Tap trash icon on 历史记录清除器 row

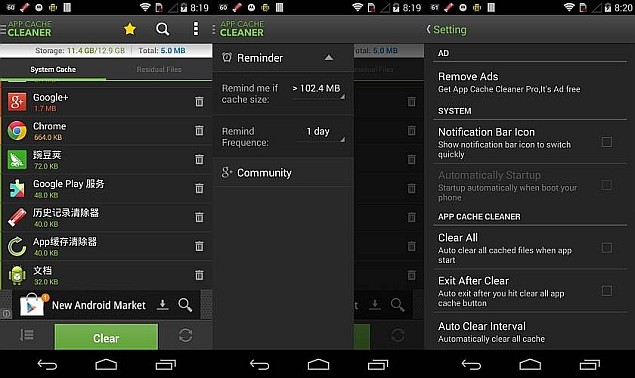coord(199,217)
